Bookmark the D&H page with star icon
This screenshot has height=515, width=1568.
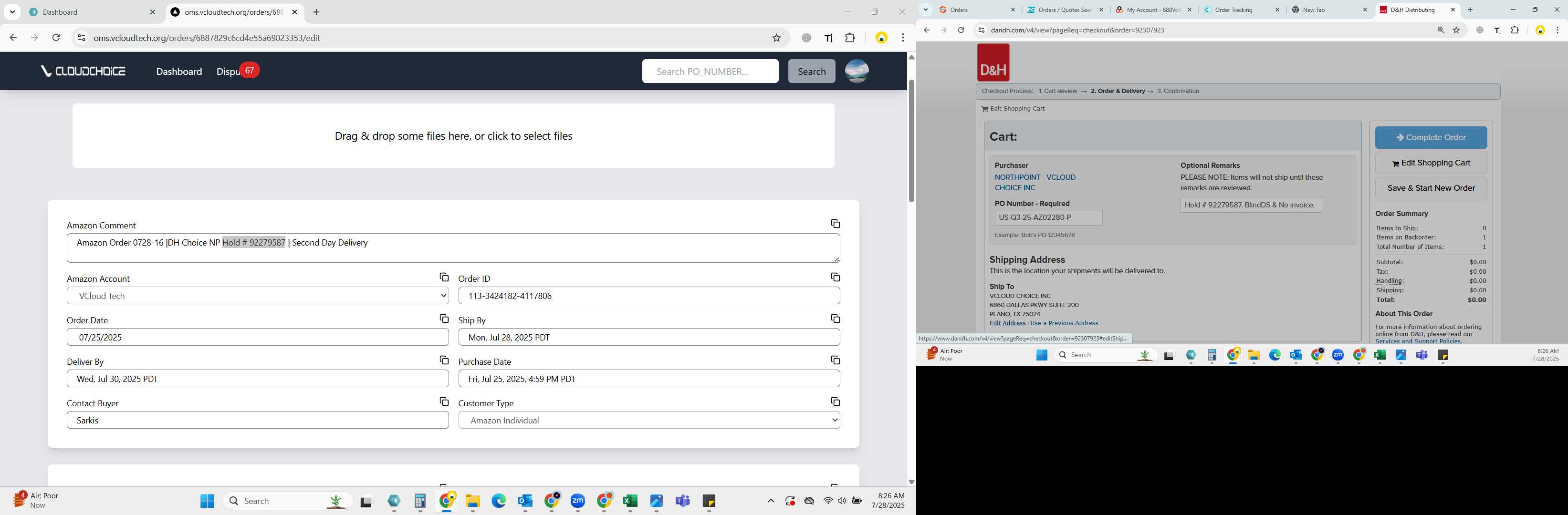click(x=1456, y=30)
